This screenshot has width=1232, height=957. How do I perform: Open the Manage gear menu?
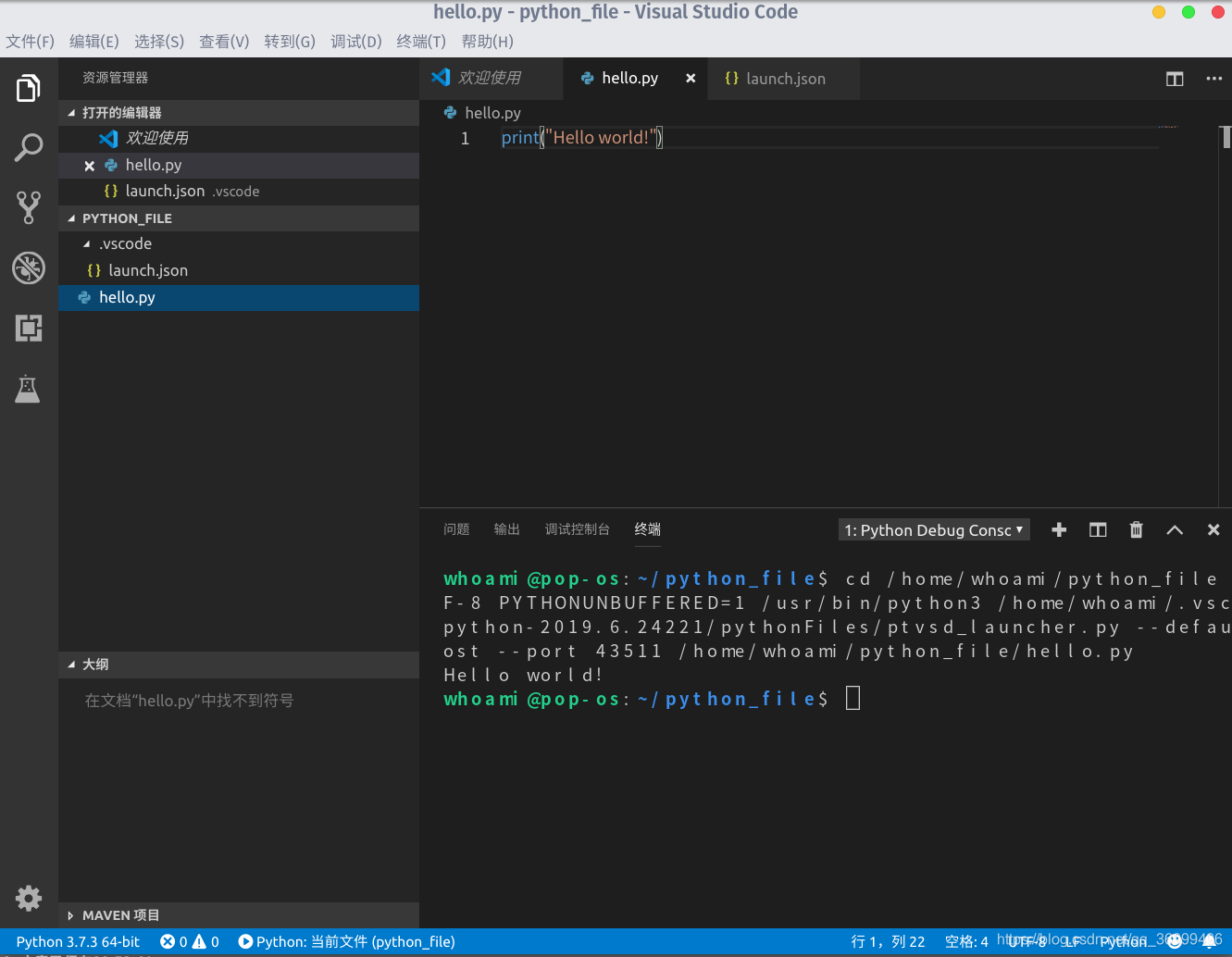coord(29,898)
